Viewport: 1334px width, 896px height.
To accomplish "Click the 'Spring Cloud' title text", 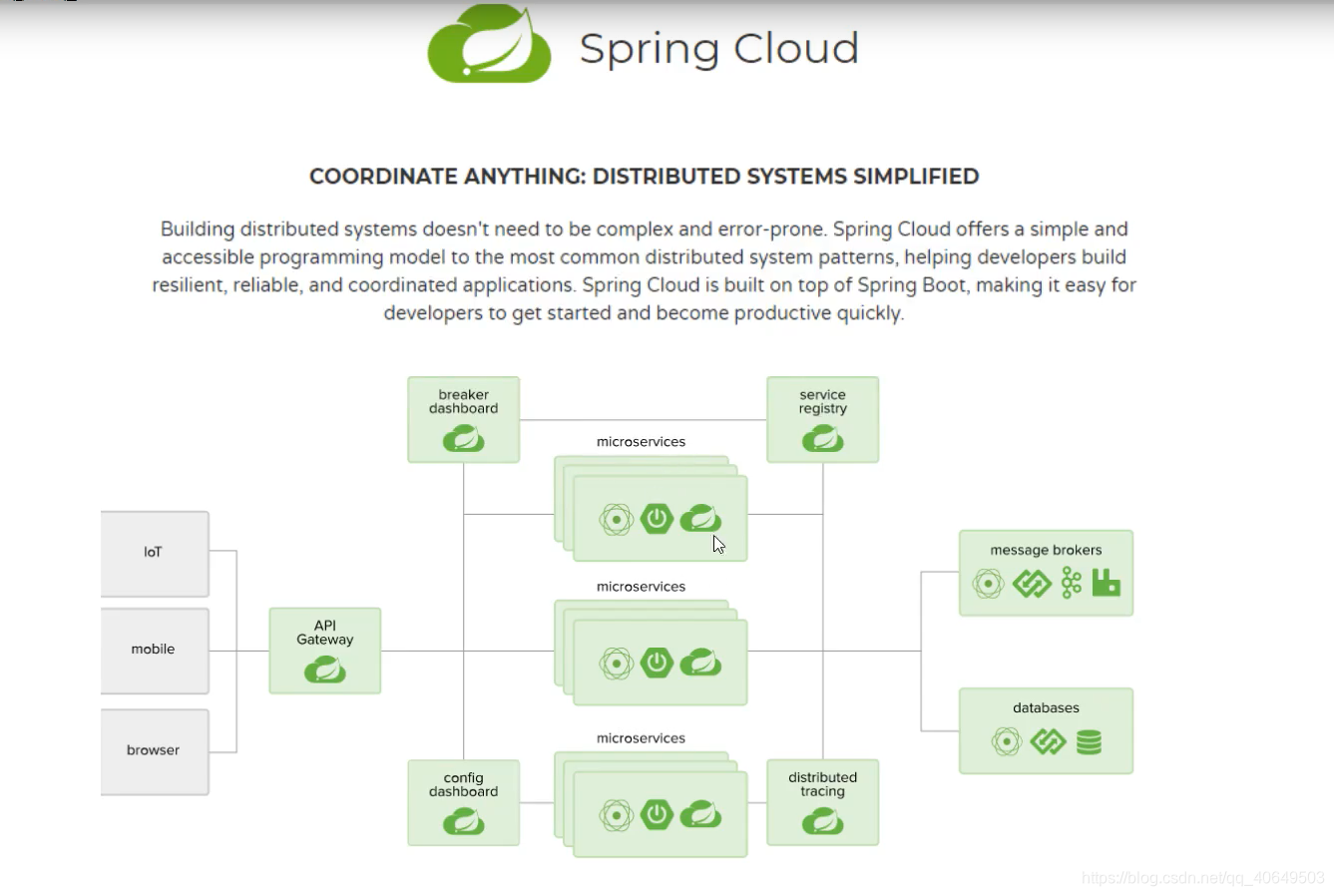I will tap(719, 49).
